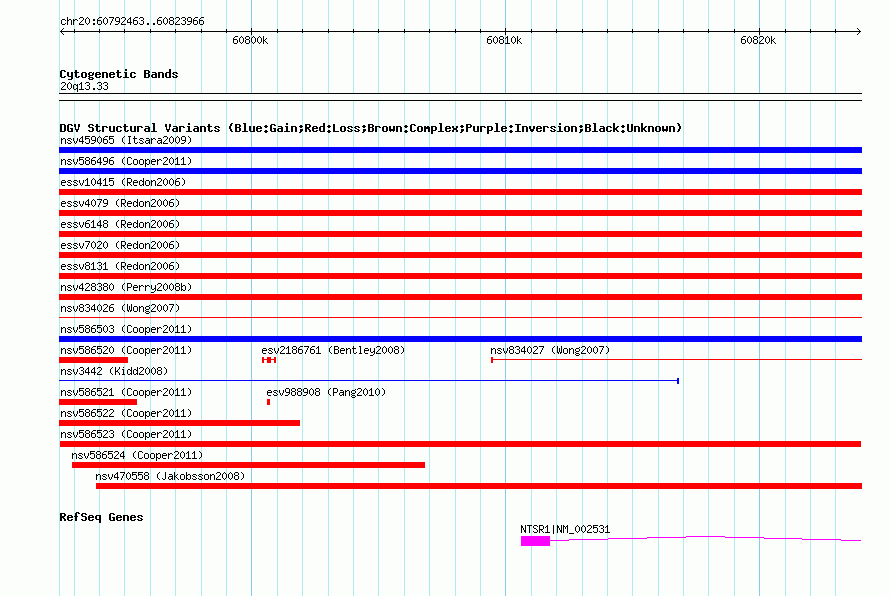Click red bar beneath essv8131 label
890x596 pixels.
point(460,276)
